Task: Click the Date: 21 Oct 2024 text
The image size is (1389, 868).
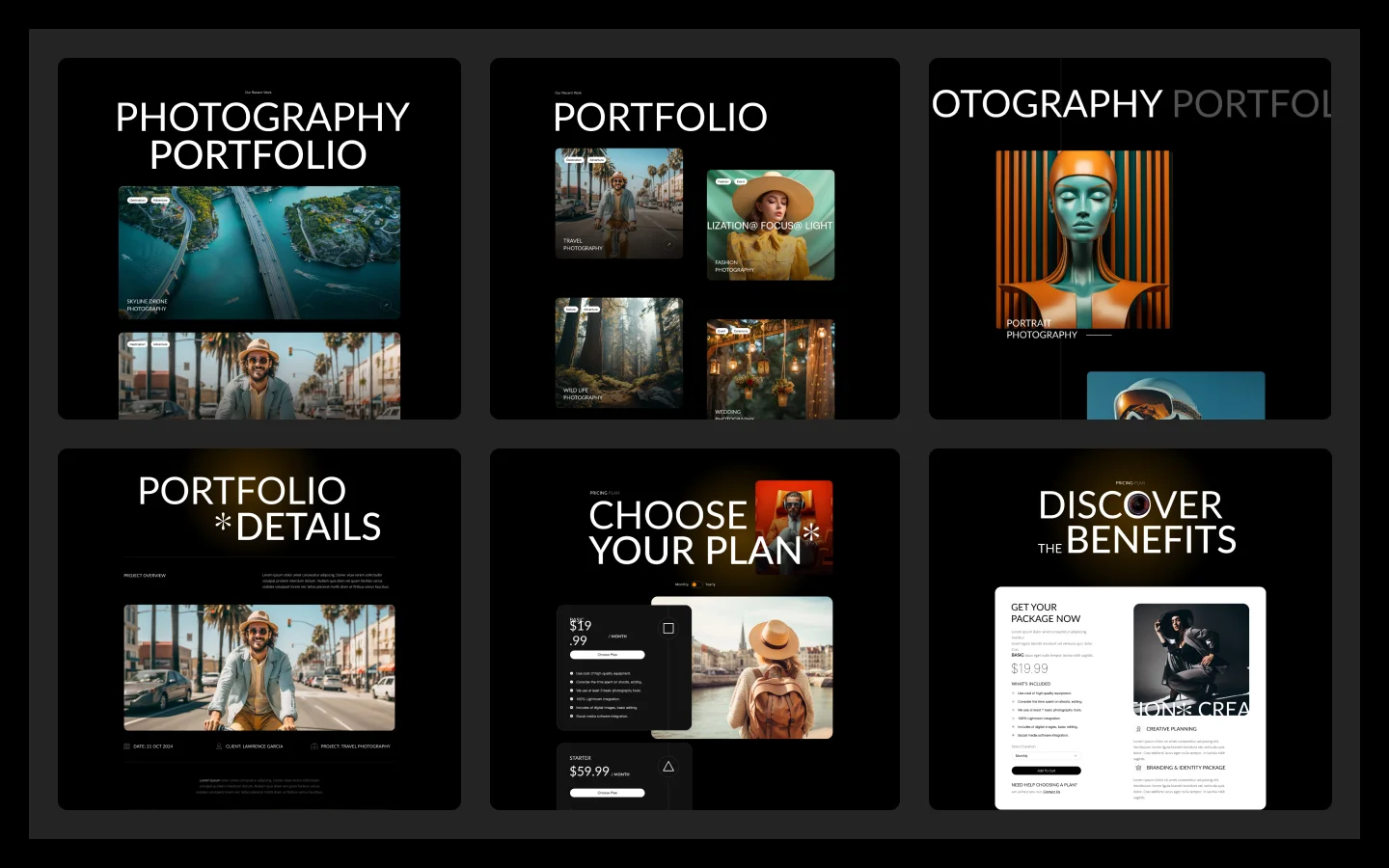Action: pyautogui.click(x=153, y=746)
